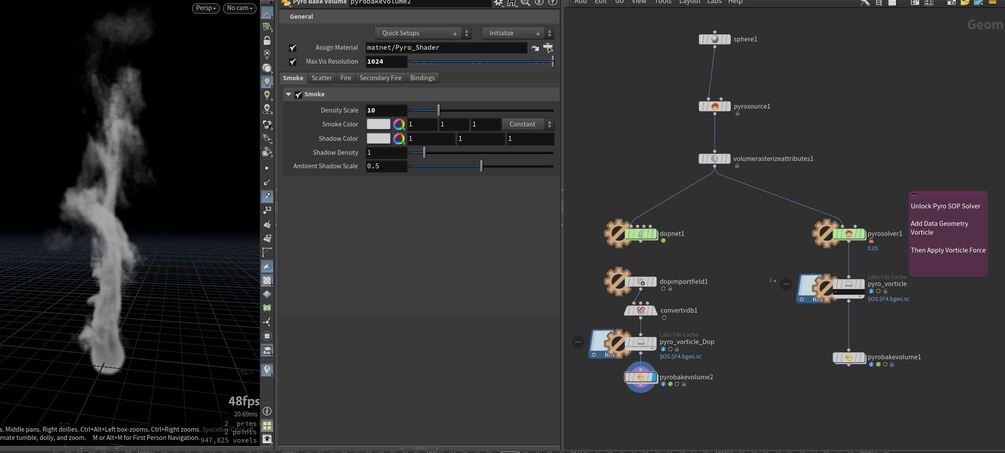The width and height of the screenshot is (1005, 453).
Task: Toggle the green flag on dopnet1
Action: 663,241
